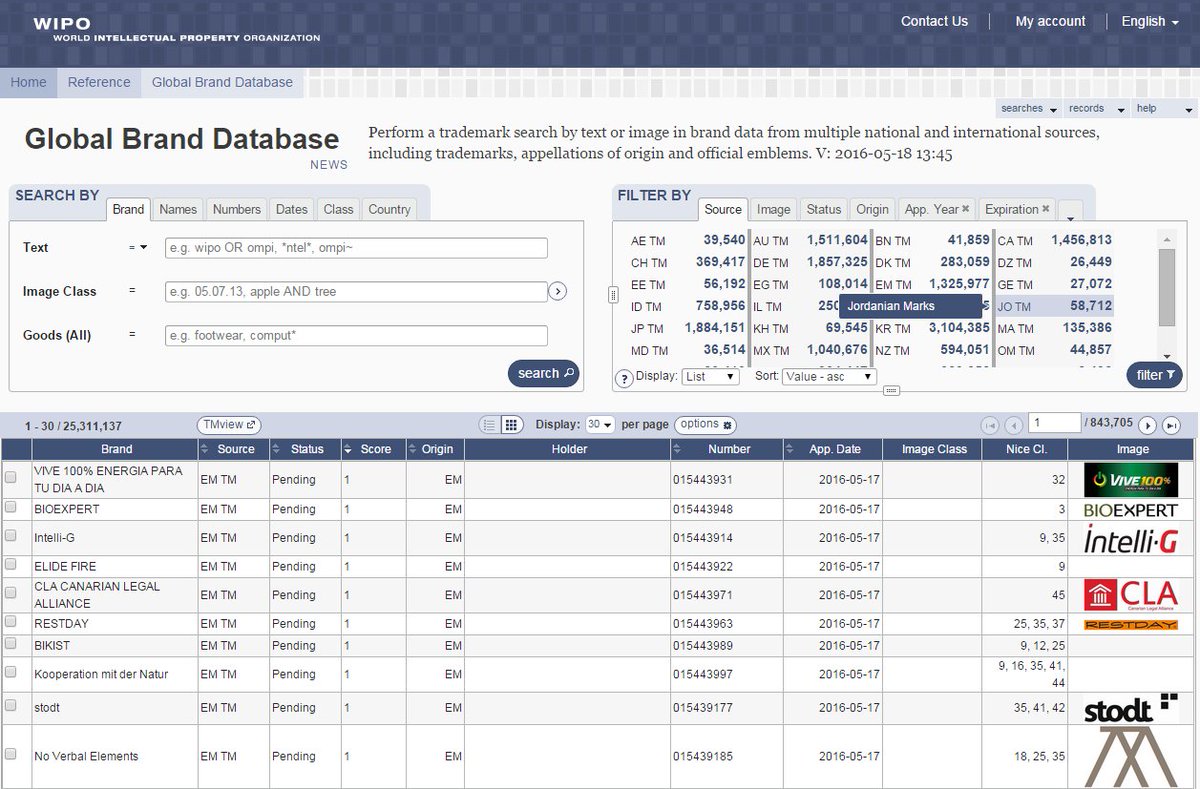Click the horizontal filter panel resize handle

pyautogui.click(x=892, y=391)
